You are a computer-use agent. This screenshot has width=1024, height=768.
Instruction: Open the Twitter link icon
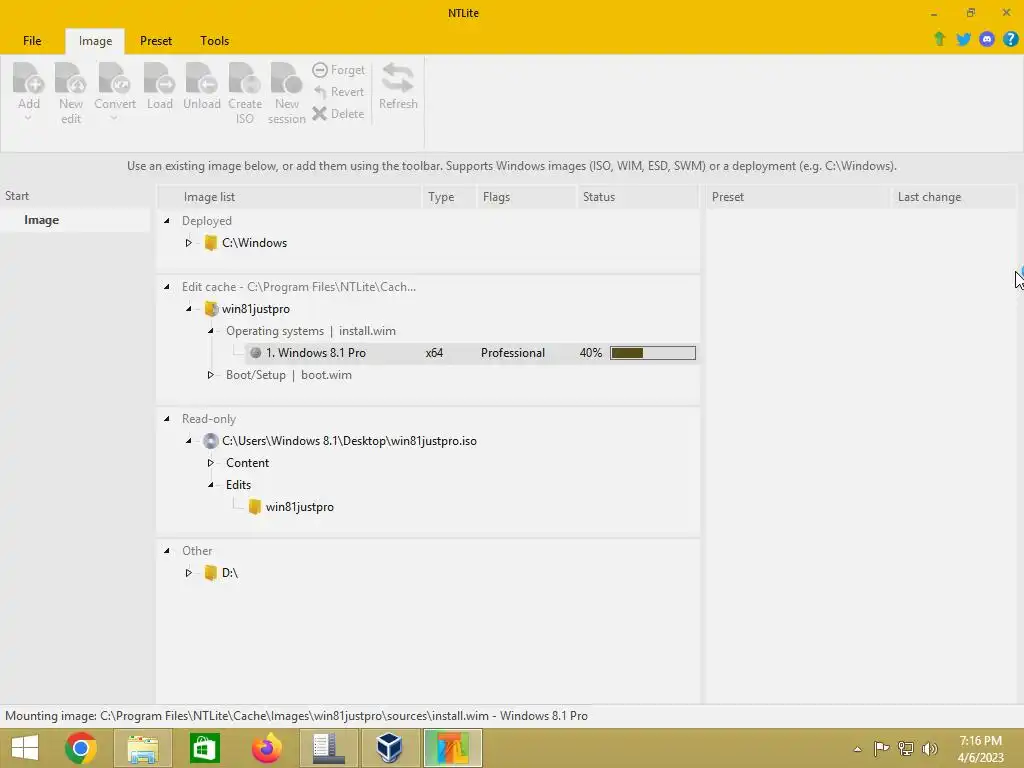pyautogui.click(x=963, y=39)
